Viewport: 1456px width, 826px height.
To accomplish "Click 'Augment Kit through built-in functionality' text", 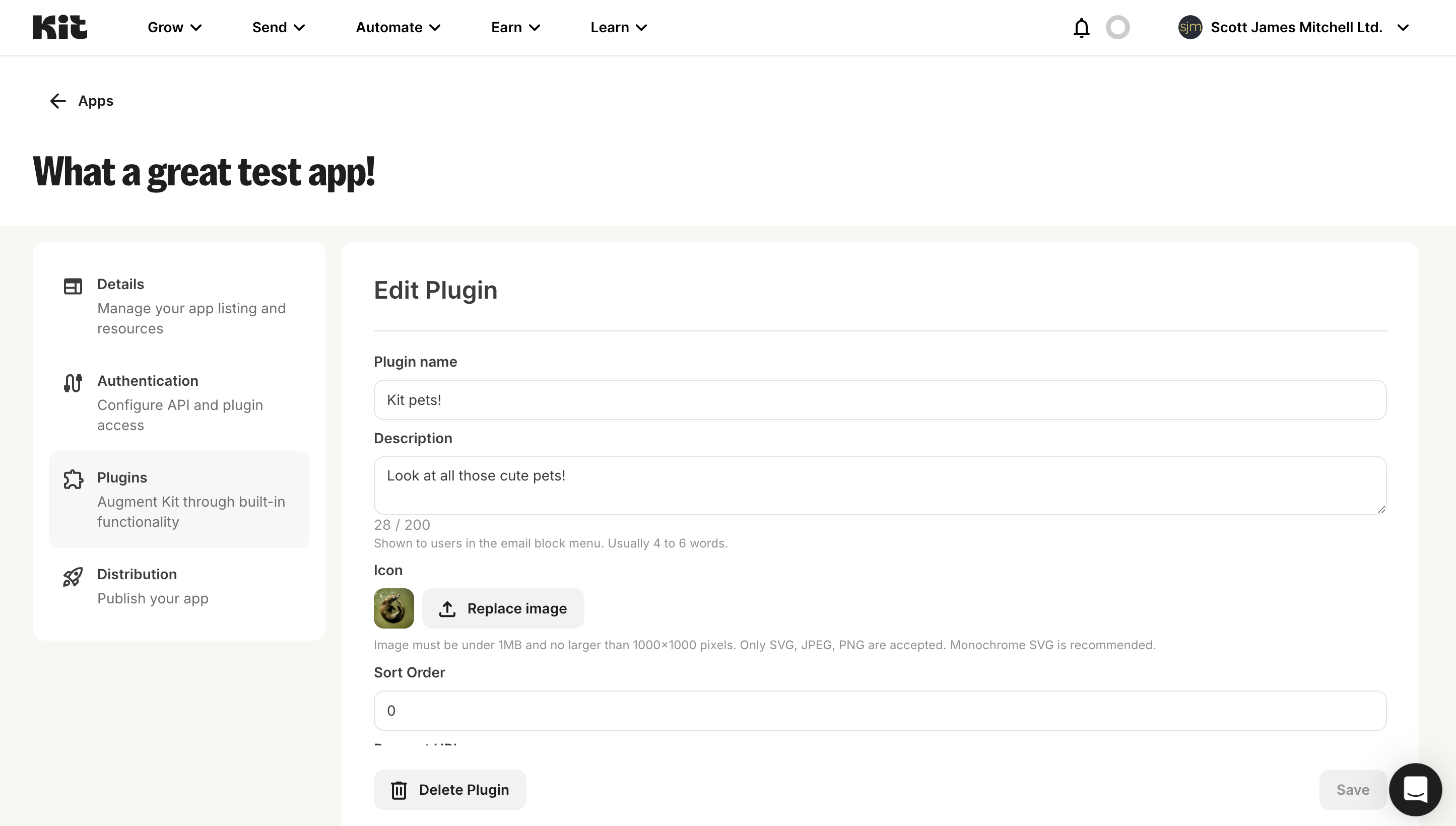I will pyautogui.click(x=190, y=512).
